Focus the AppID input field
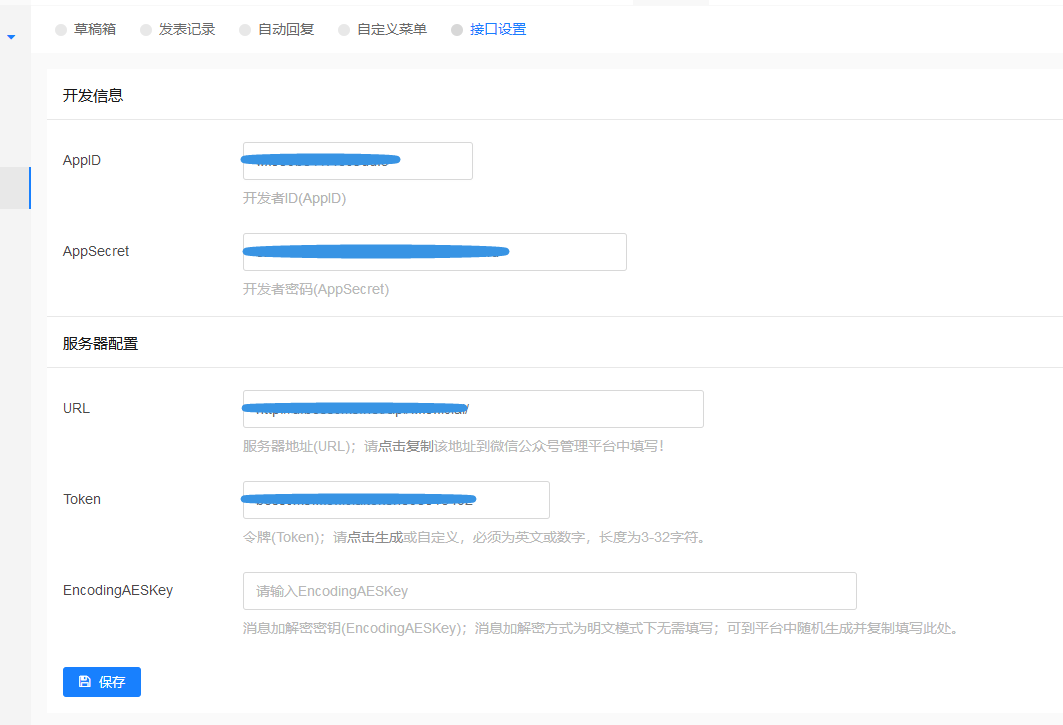Image resolution: width=1063 pixels, height=725 pixels. pos(357,161)
